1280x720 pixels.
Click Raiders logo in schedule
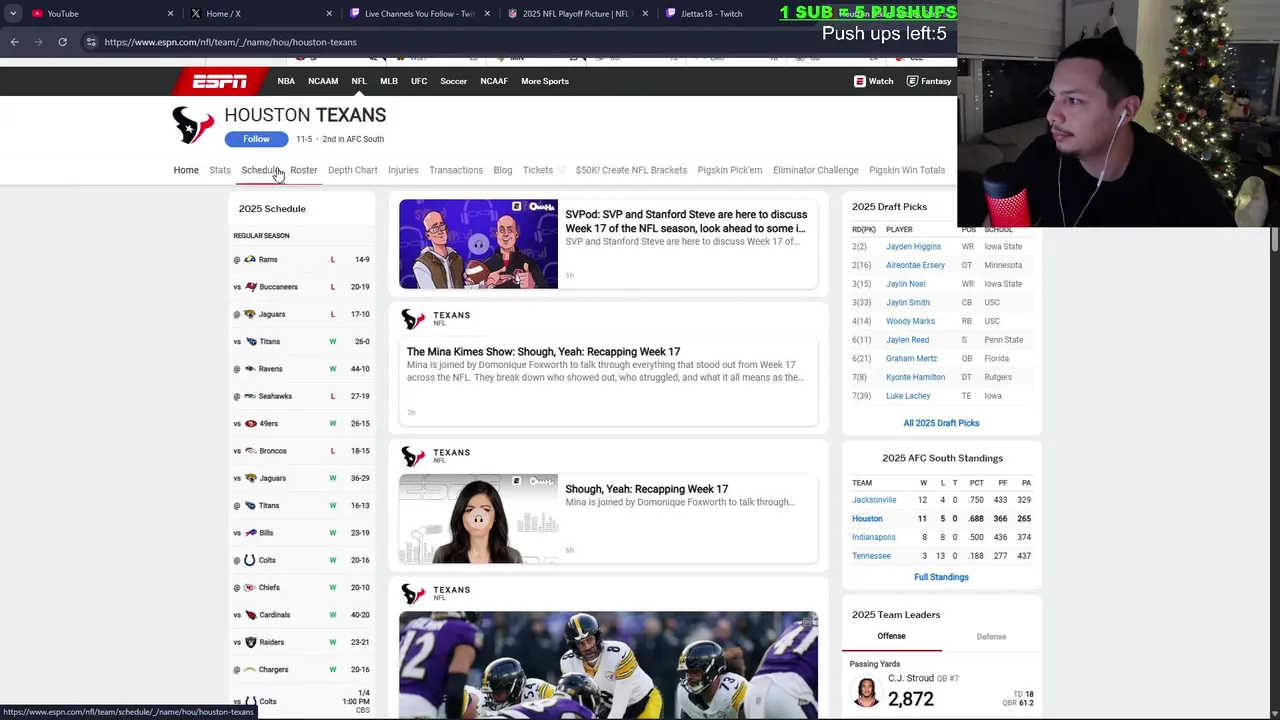251,642
